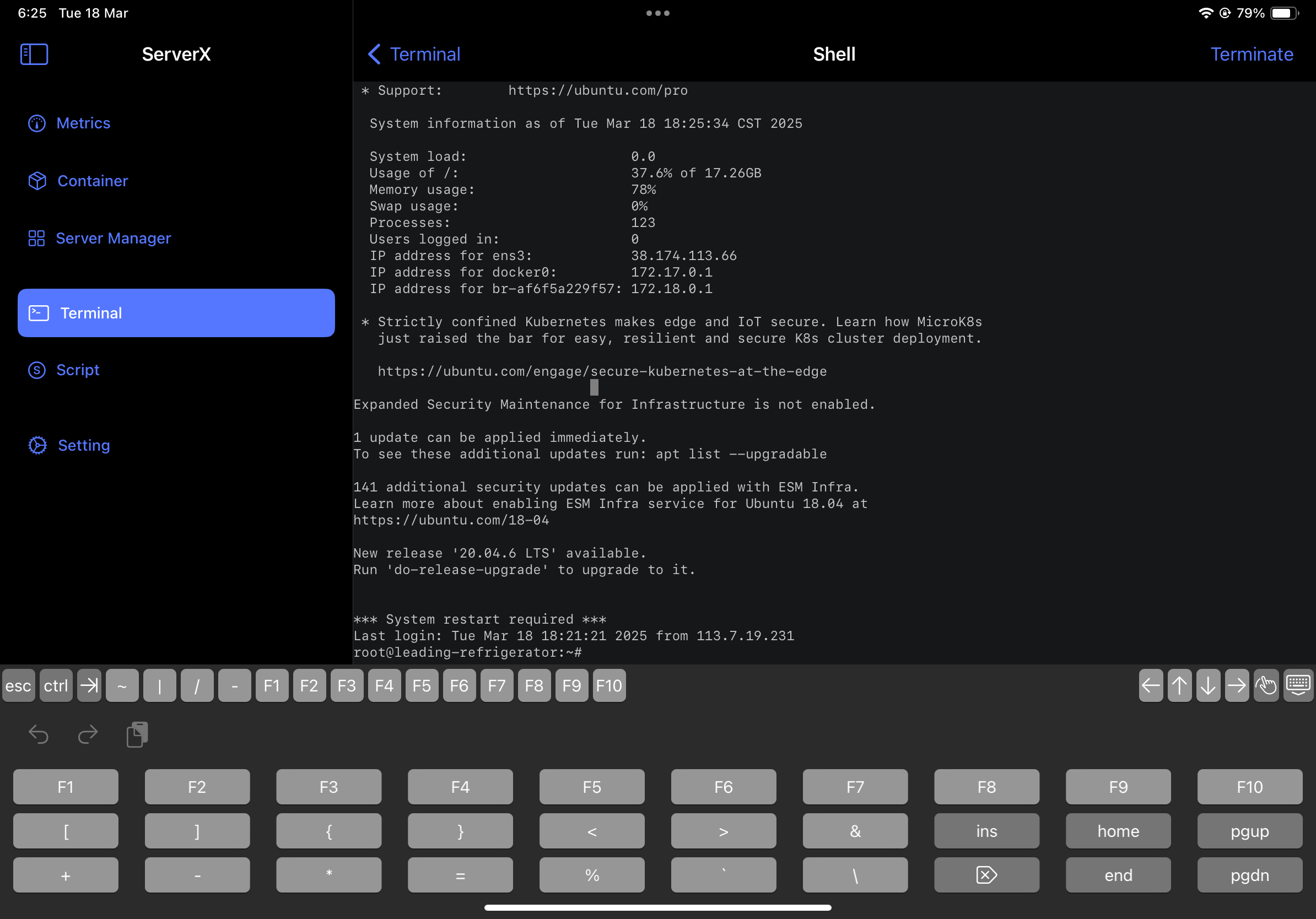Tap the plus key

pyautogui.click(x=66, y=875)
